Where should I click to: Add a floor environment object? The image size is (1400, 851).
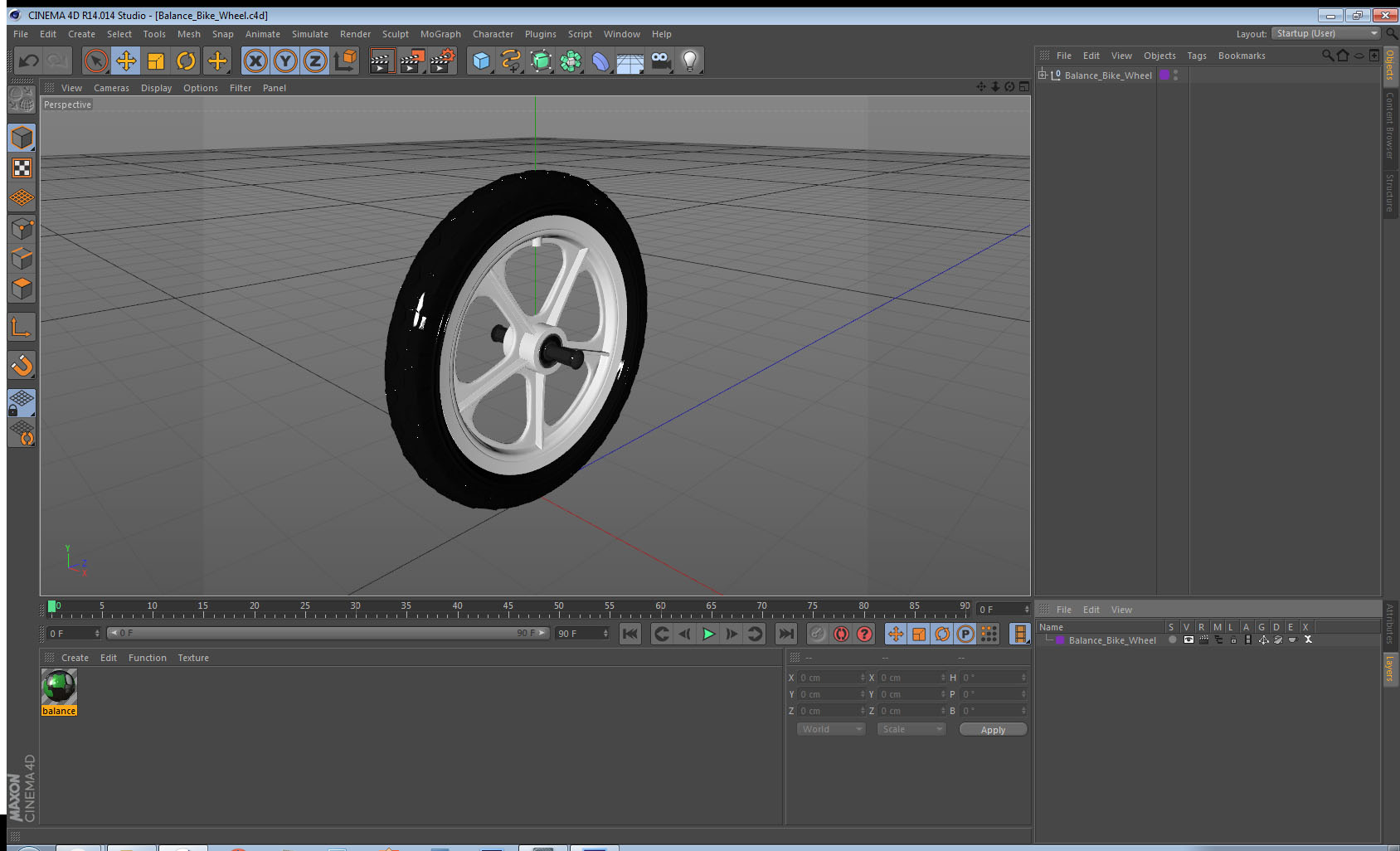[x=630, y=61]
